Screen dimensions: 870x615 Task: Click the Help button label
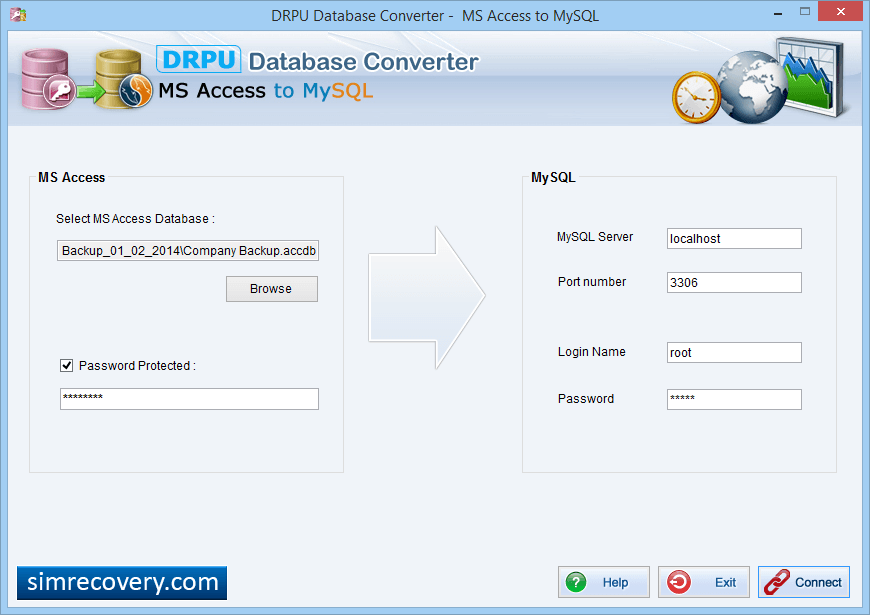(615, 582)
